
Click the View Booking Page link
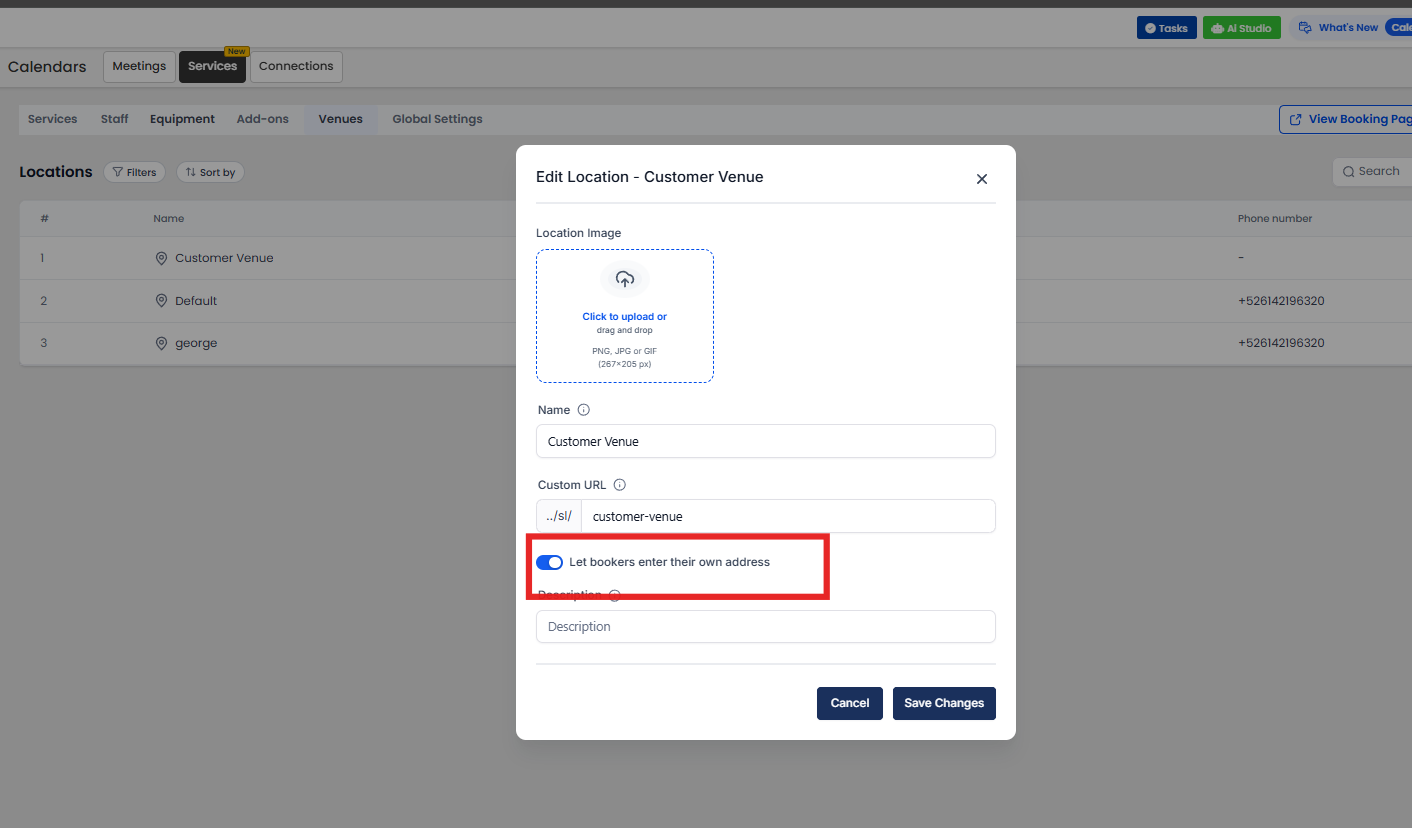1348,119
